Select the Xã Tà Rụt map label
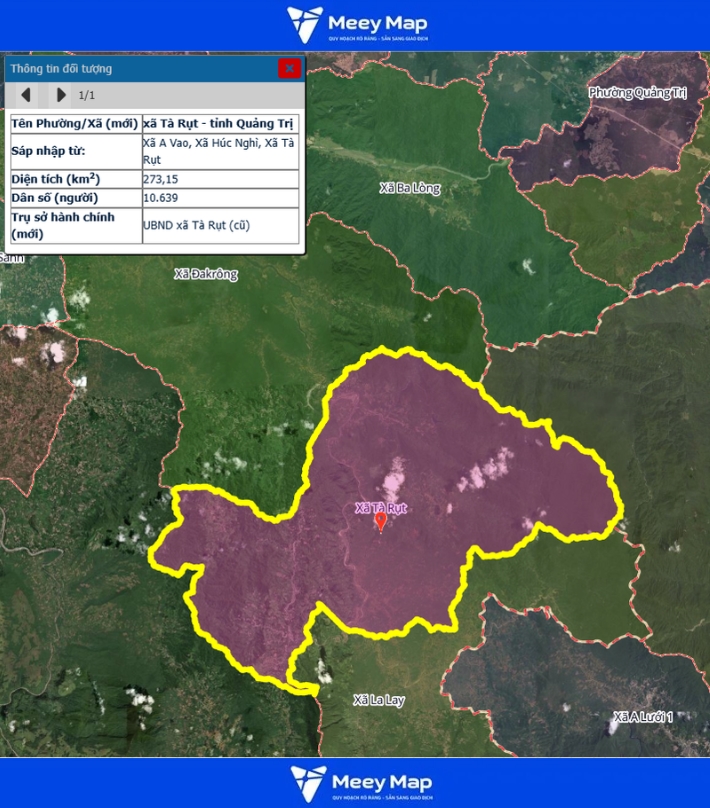710x808 pixels. click(381, 508)
